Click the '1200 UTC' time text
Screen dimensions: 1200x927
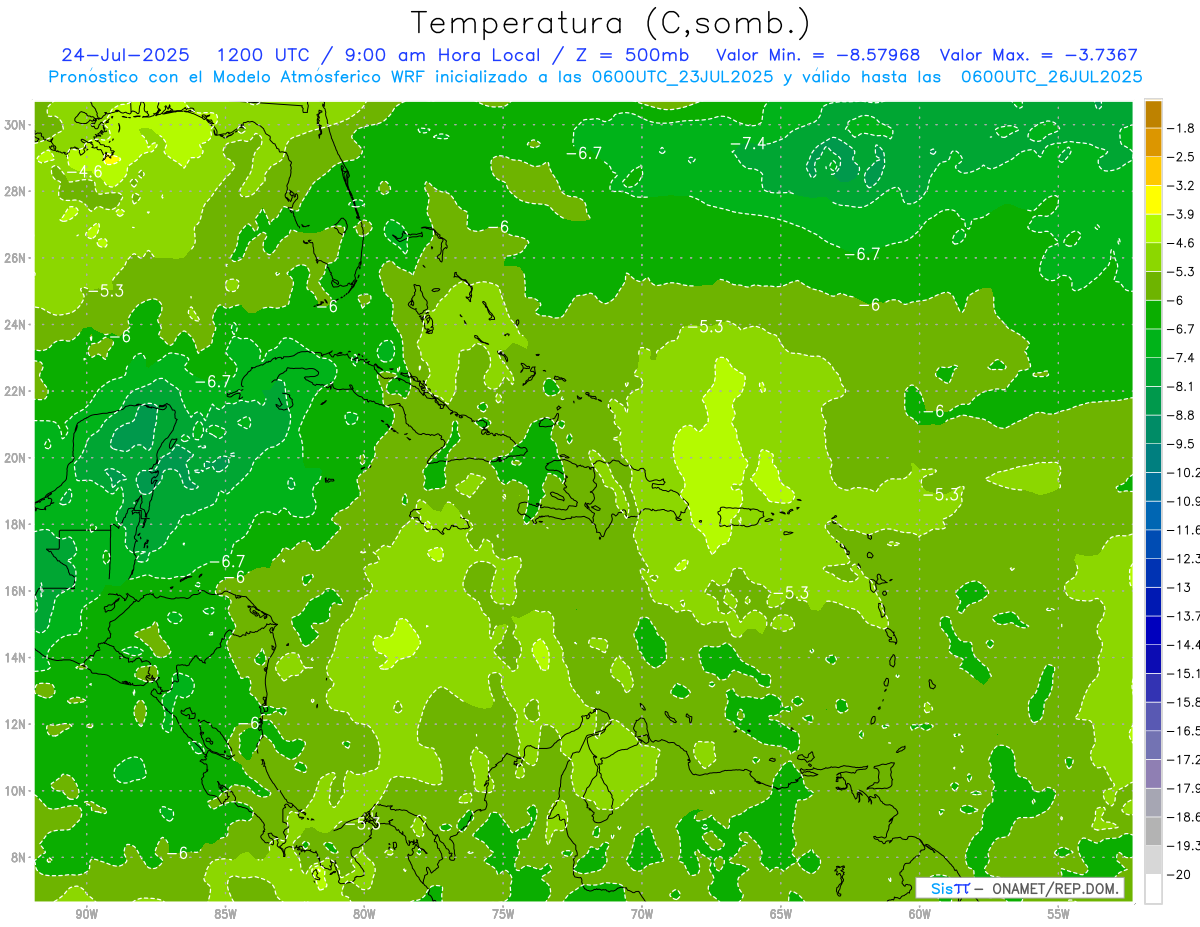pos(263,55)
